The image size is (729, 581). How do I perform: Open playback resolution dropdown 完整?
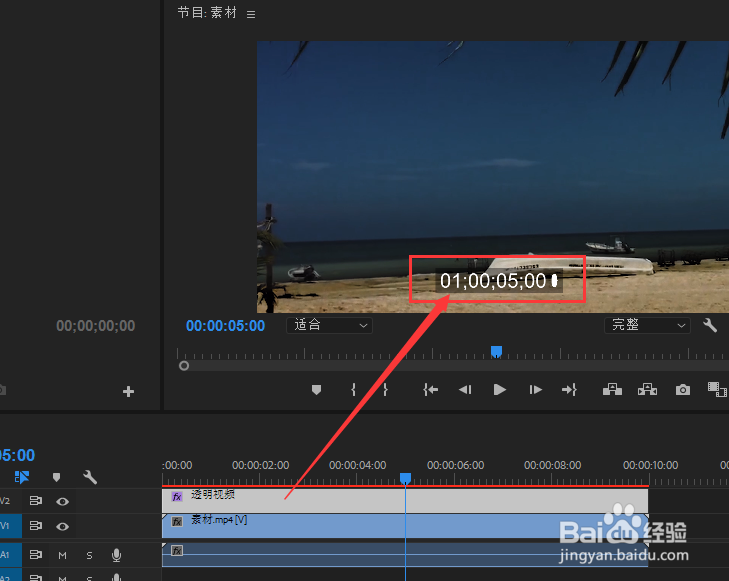647,325
